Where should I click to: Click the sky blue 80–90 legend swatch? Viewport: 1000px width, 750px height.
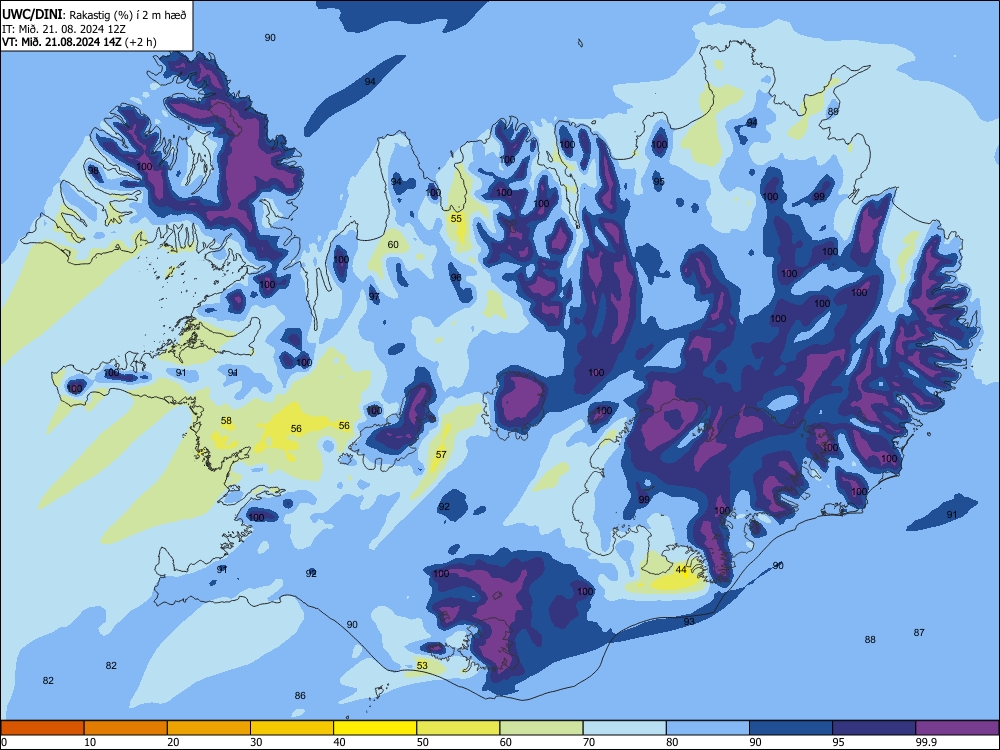point(708,728)
